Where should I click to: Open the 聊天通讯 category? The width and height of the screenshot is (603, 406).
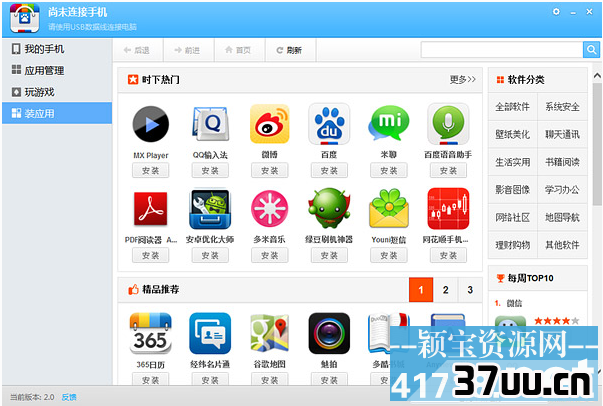(x=562, y=134)
